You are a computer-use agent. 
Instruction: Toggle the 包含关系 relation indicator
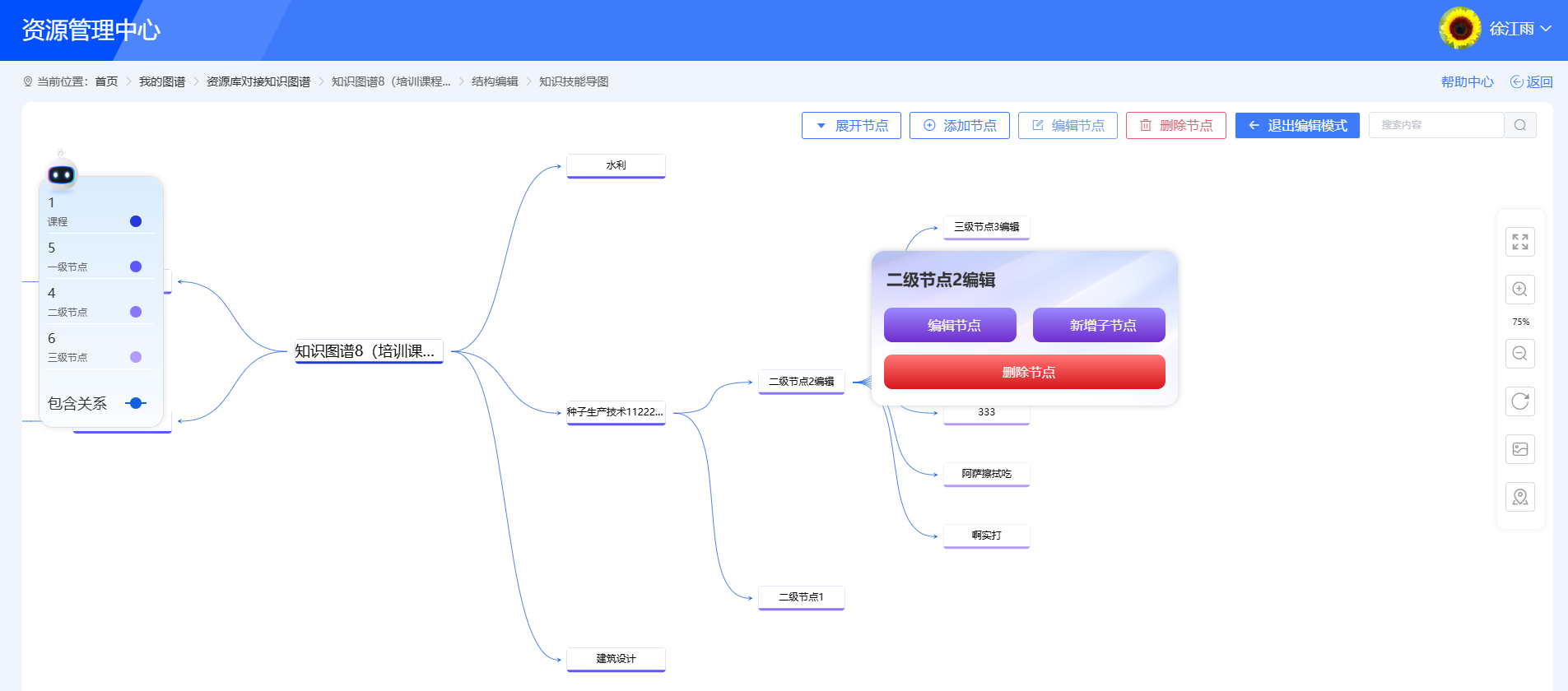click(136, 403)
